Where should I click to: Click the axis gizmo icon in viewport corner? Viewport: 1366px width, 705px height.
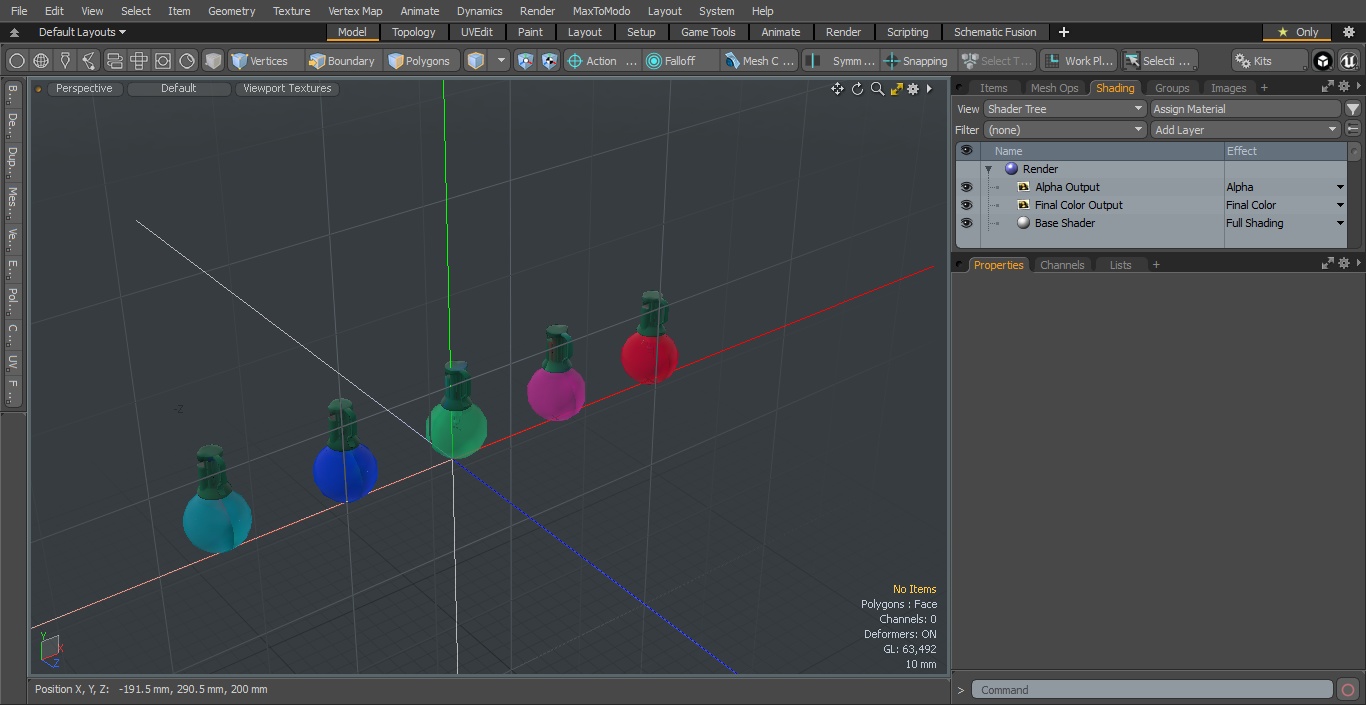49,650
